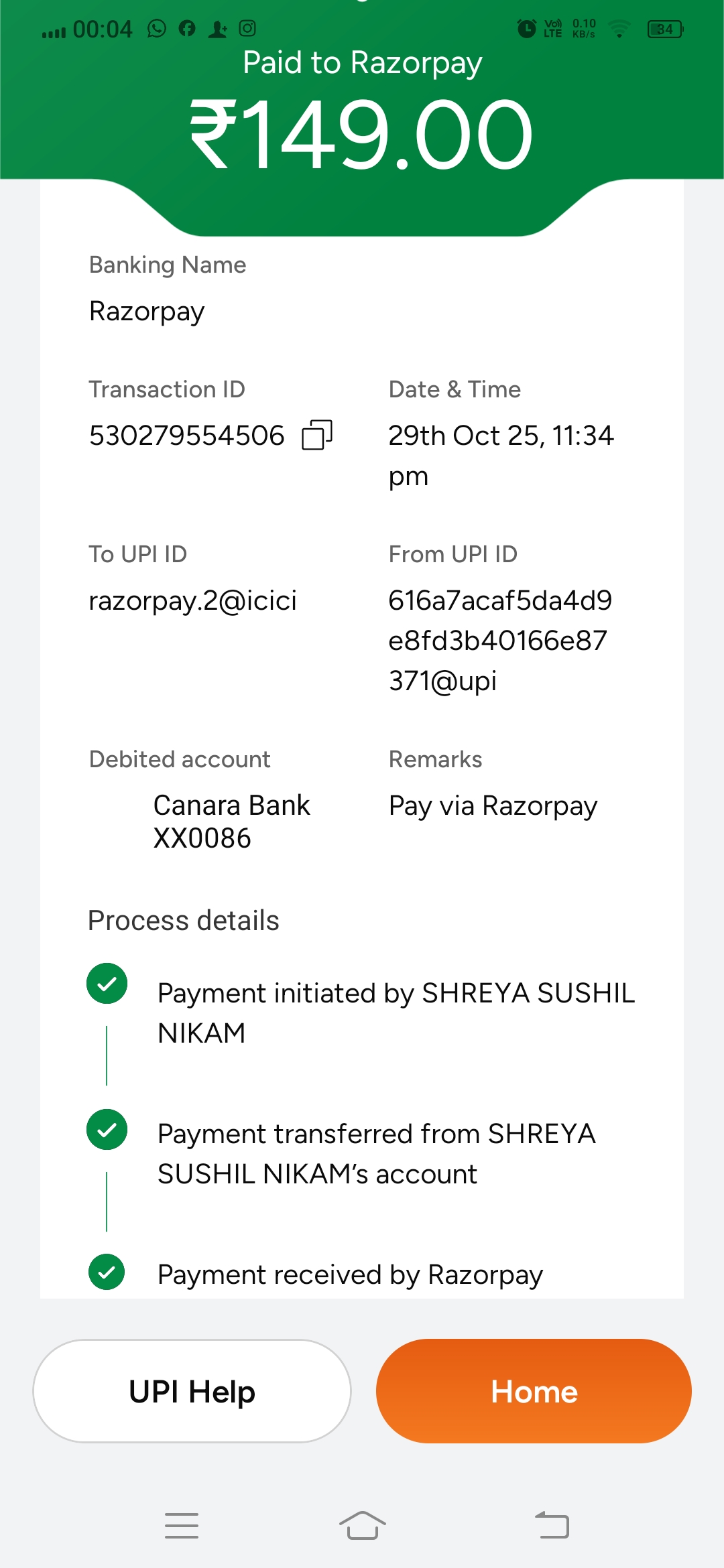Tap the Payment initiated green checkmark
Viewport: 724px width, 1568px height.
pyautogui.click(x=107, y=984)
